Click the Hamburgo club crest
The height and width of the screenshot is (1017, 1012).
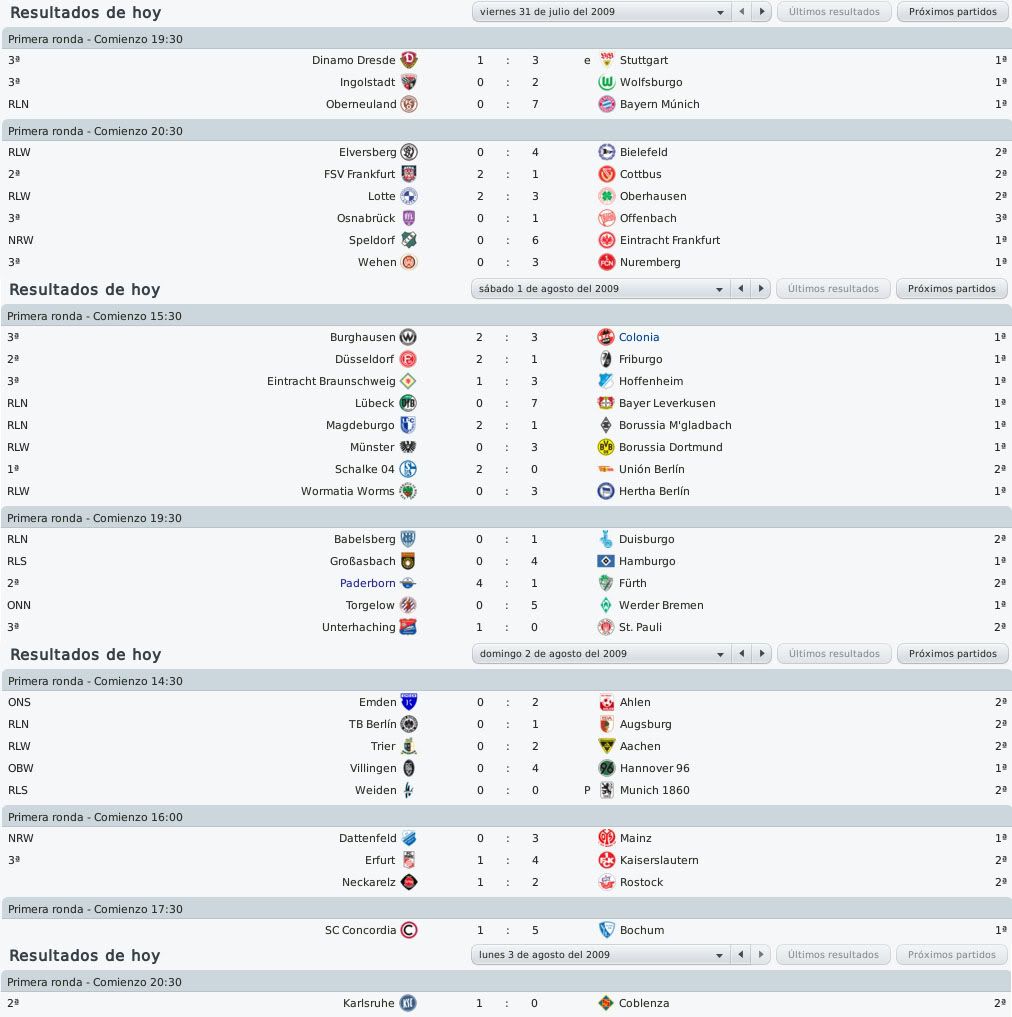pos(605,561)
